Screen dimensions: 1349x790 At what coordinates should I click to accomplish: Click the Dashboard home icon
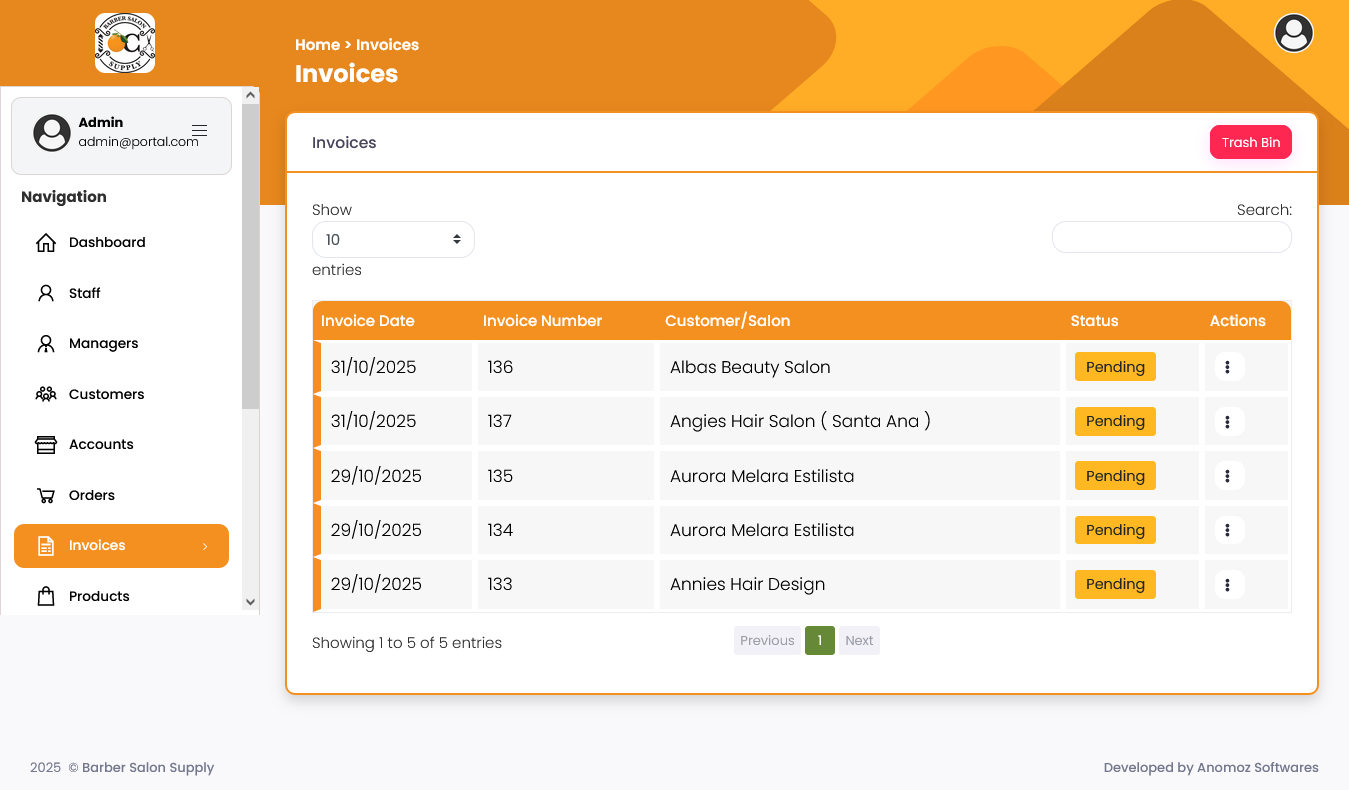click(x=46, y=243)
